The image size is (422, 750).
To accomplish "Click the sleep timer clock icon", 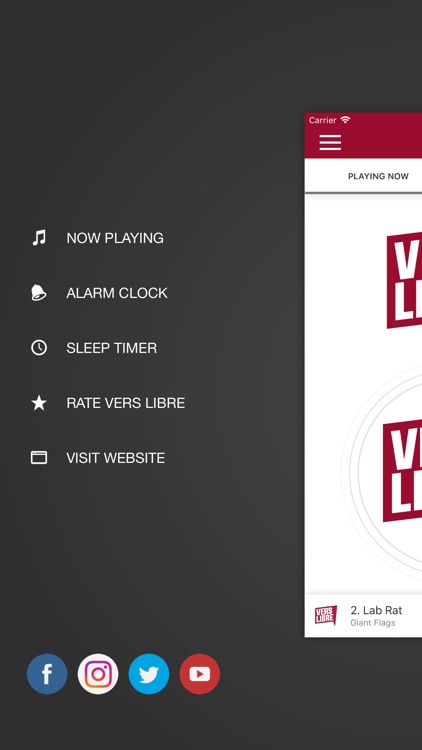I will coord(39,348).
